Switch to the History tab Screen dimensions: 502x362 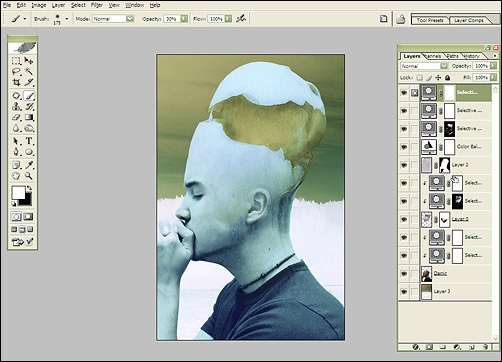471,56
